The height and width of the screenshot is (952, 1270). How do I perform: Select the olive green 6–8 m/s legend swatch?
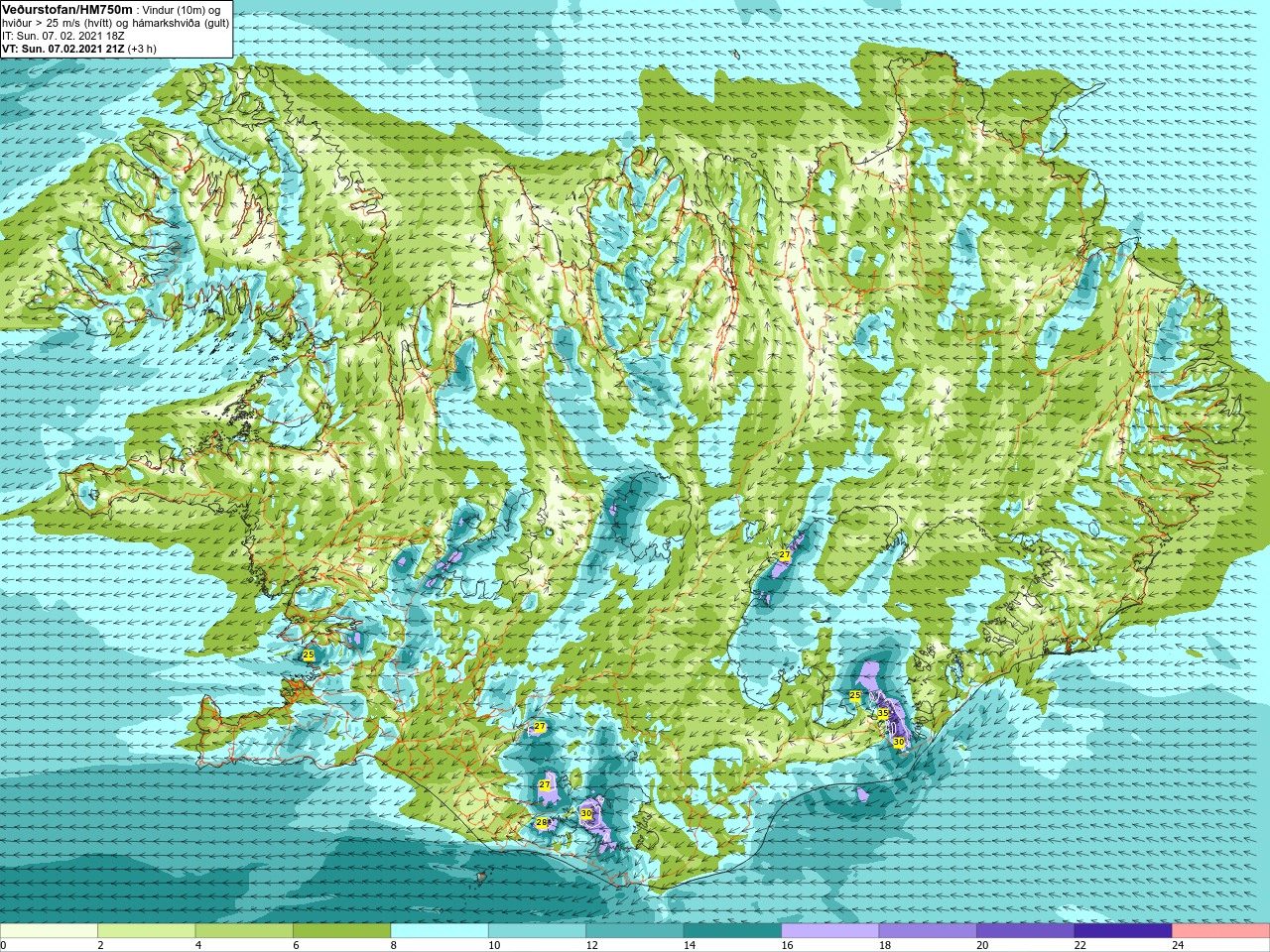coord(341,931)
